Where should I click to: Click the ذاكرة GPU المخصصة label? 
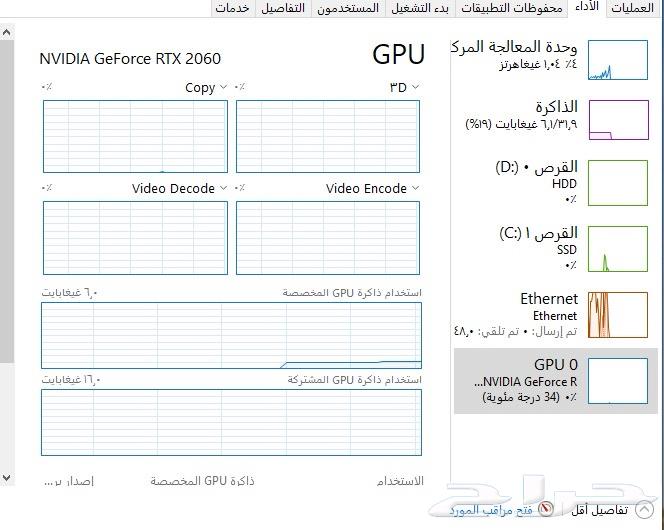pyautogui.click(x=202, y=481)
